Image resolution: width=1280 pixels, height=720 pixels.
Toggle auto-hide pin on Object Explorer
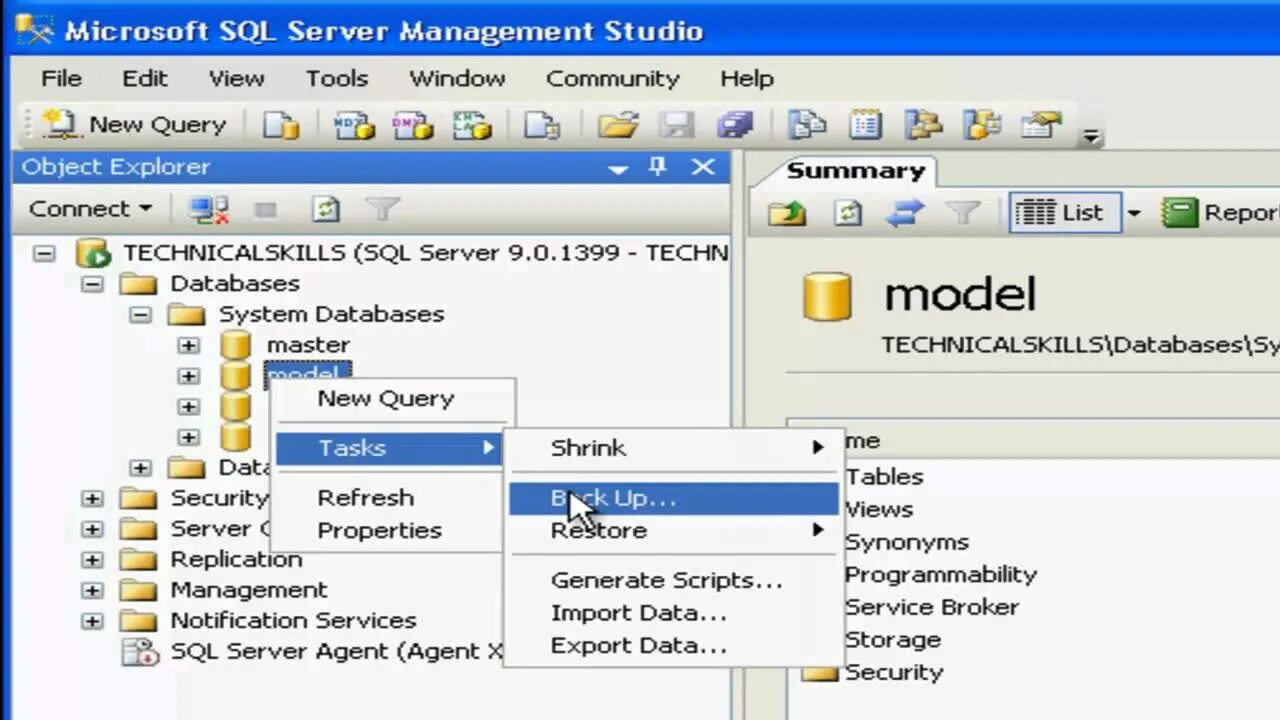click(x=657, y=167)
